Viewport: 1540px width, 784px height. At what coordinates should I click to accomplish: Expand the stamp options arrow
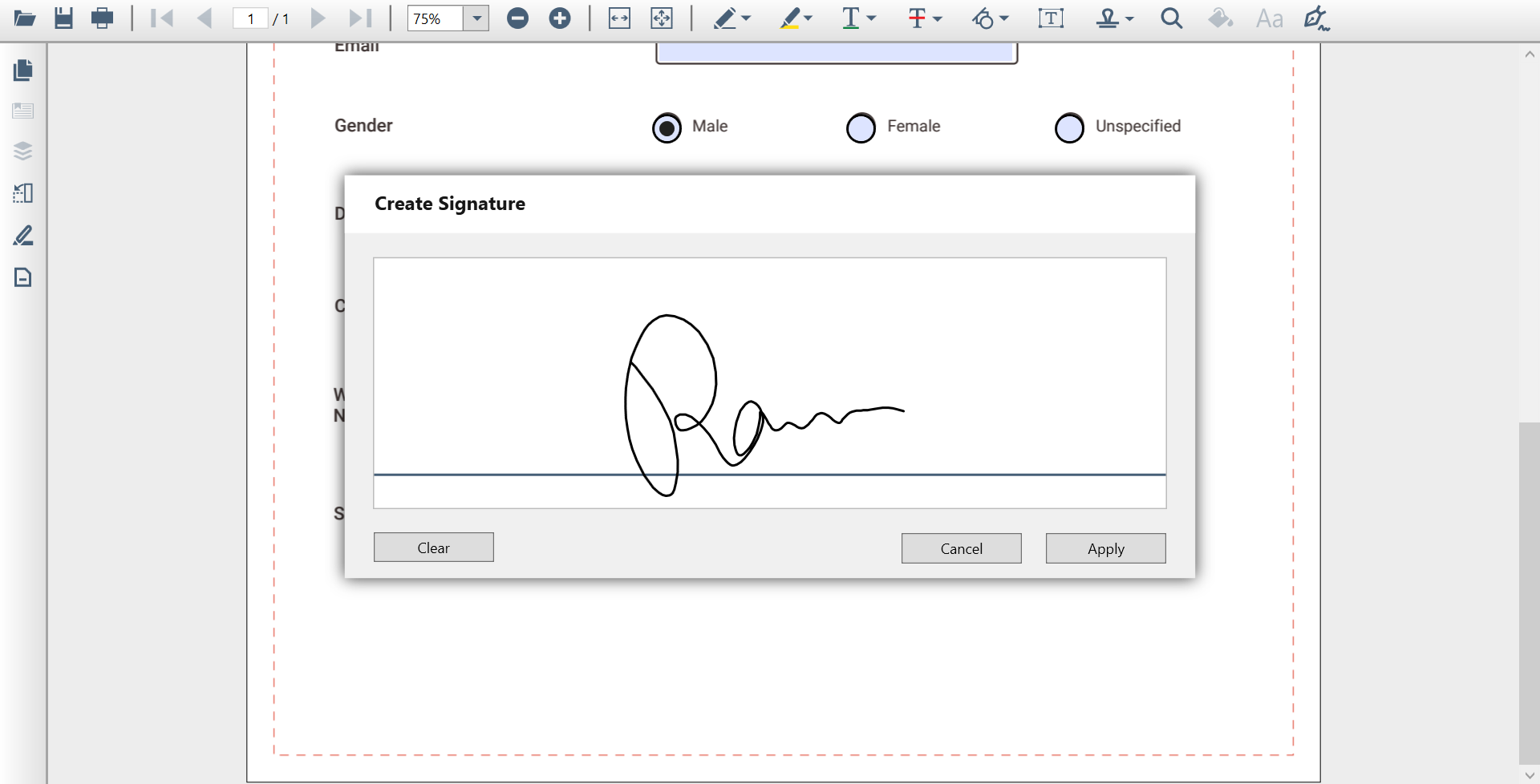point(1129,18)
